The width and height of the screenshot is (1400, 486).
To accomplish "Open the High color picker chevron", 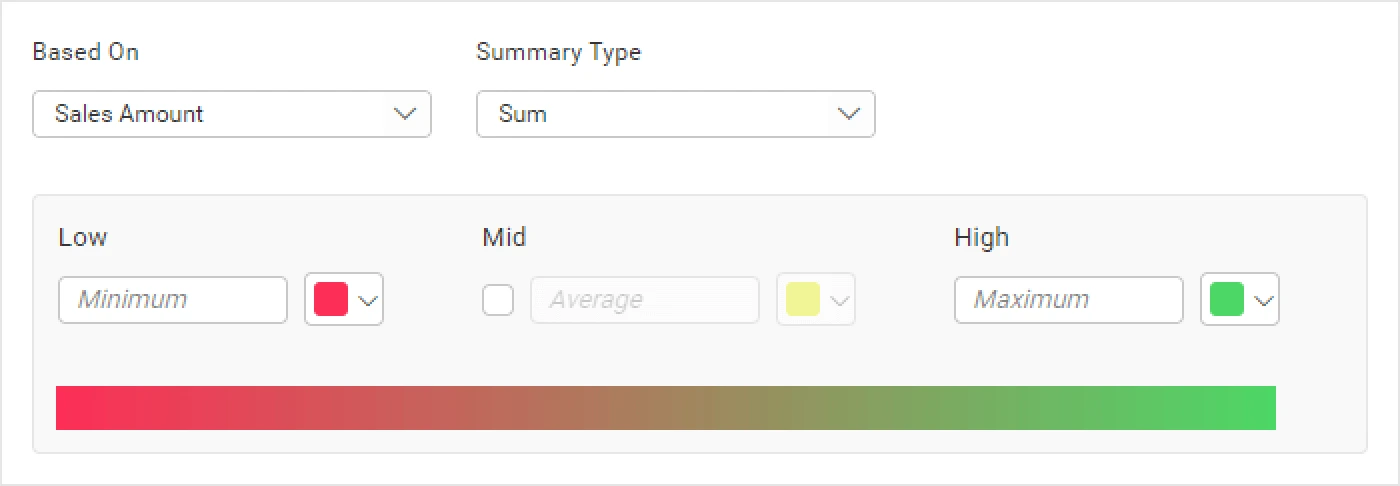I will (x=1264, y=300).
